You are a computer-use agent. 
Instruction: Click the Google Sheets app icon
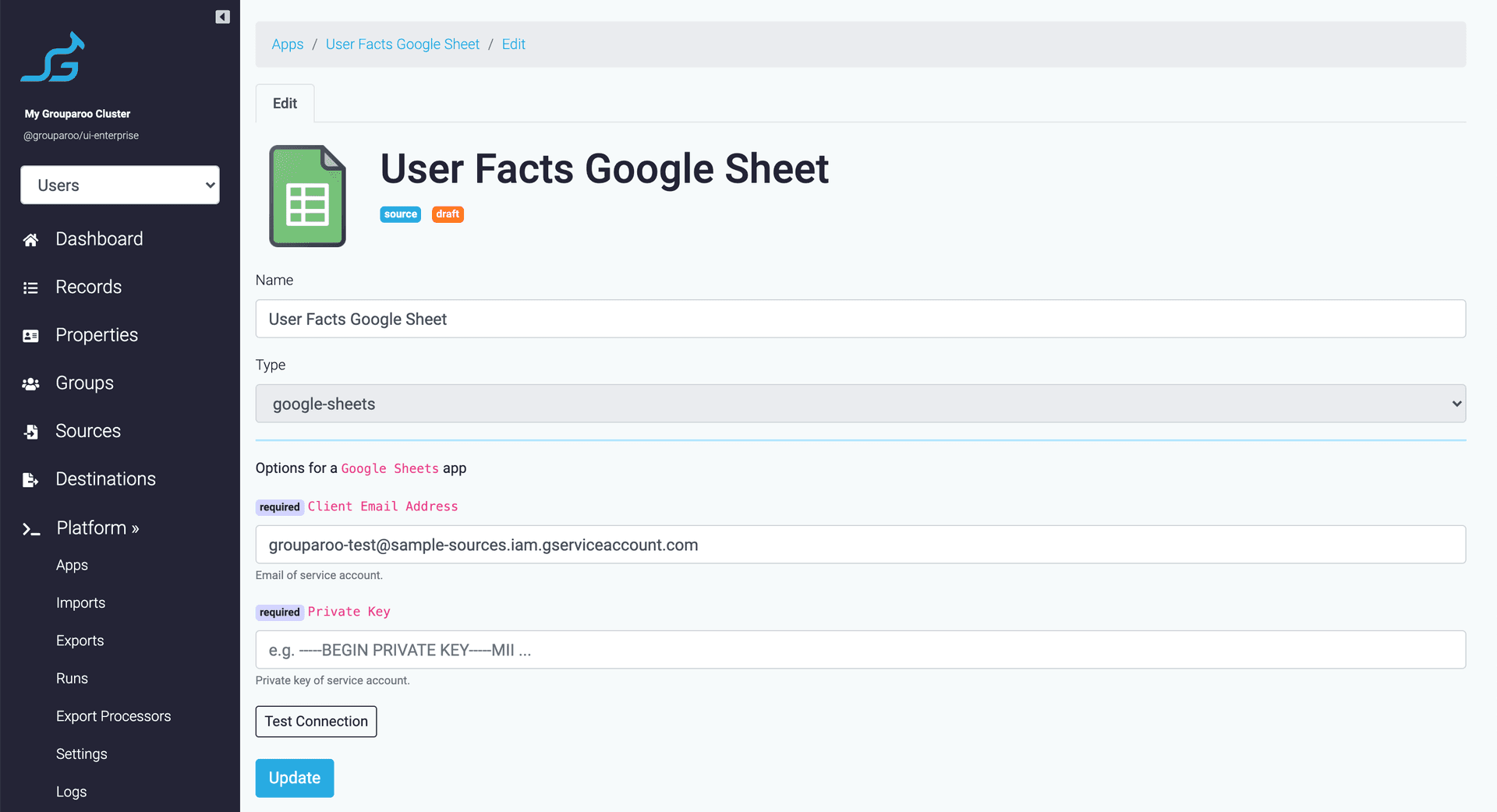coord(307,196)
